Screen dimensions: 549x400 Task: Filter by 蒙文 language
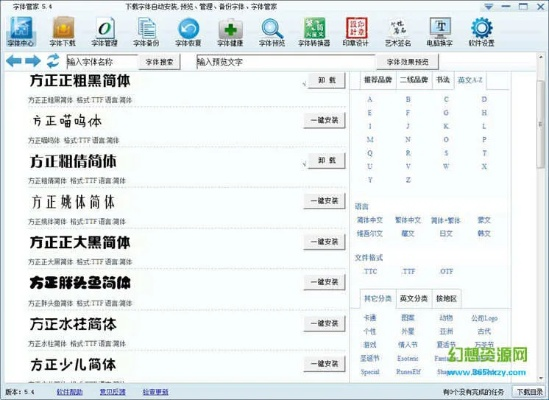(484, 220)
